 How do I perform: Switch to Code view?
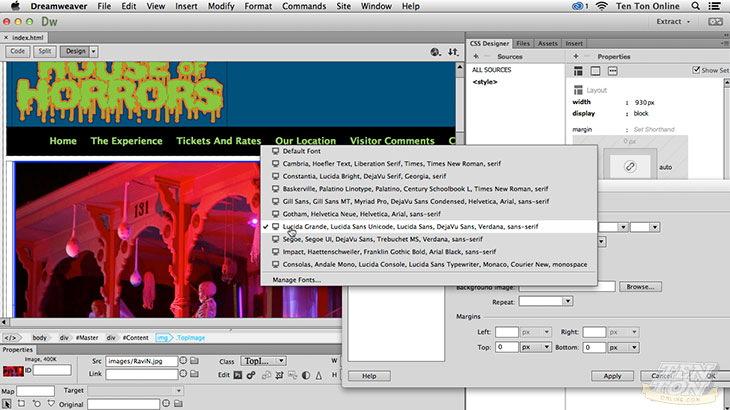tap(18, 51)
